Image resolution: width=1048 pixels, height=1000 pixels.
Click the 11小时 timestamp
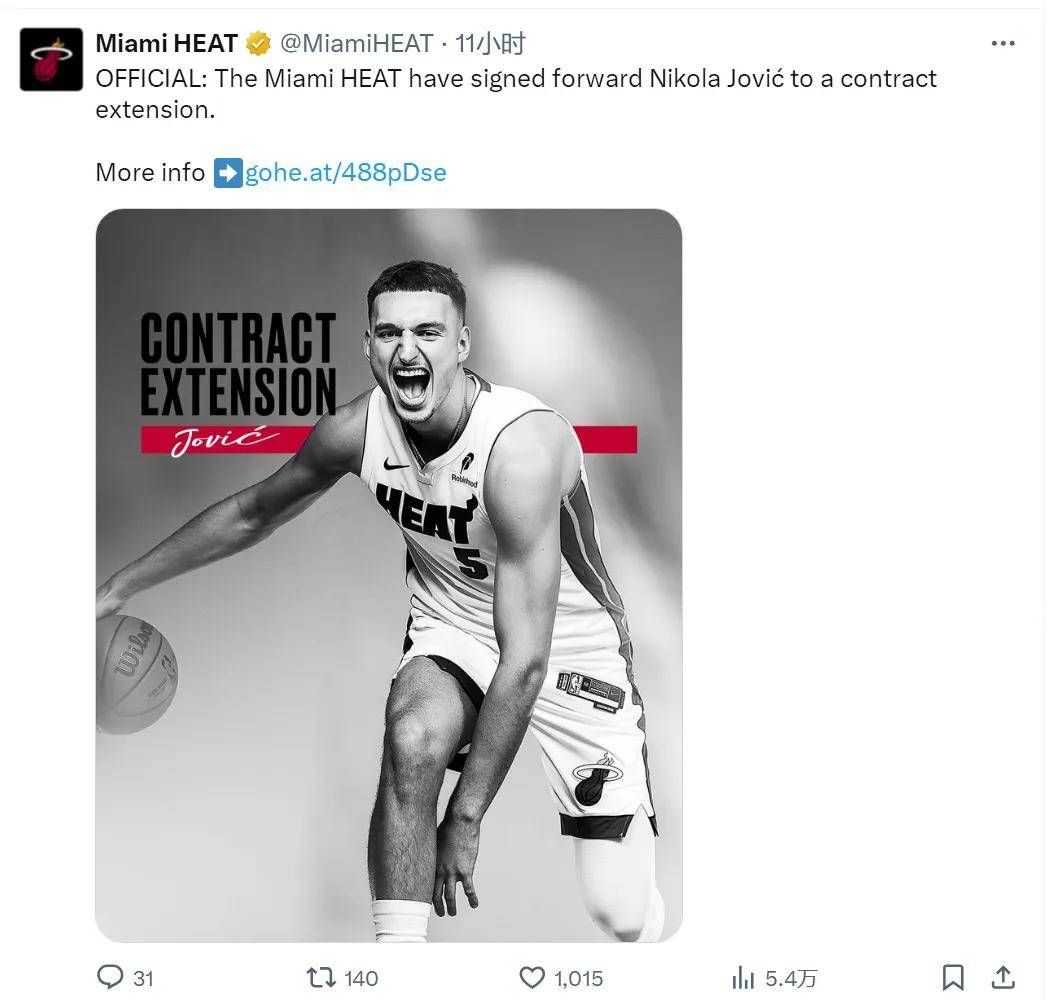pos(490,44)
